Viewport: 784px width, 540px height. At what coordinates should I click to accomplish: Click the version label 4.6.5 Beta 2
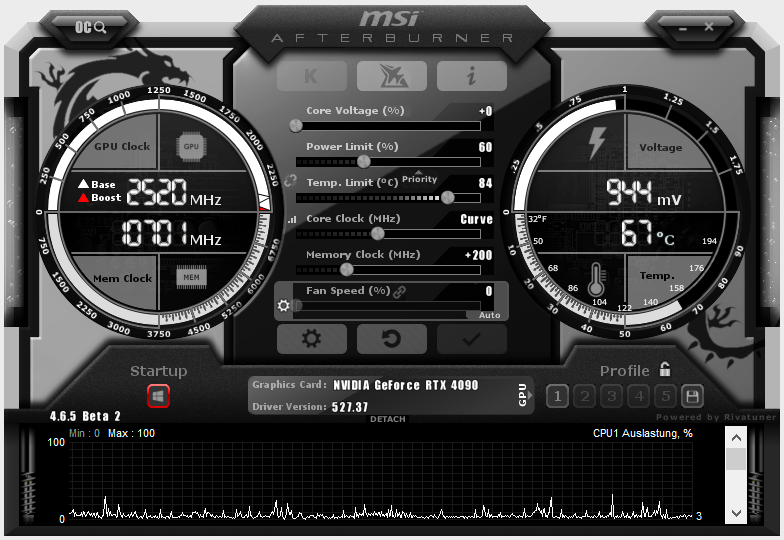(x=85, y=416)
